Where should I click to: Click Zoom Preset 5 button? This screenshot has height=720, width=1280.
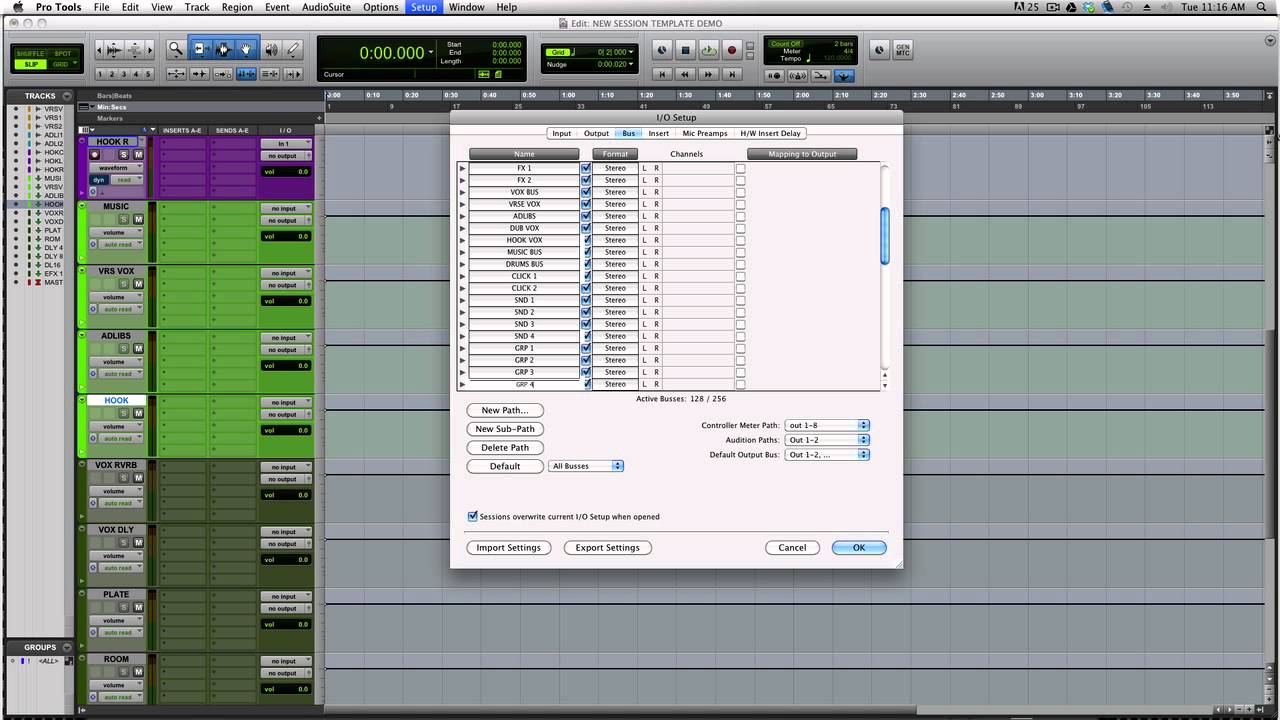click(148, 74)
